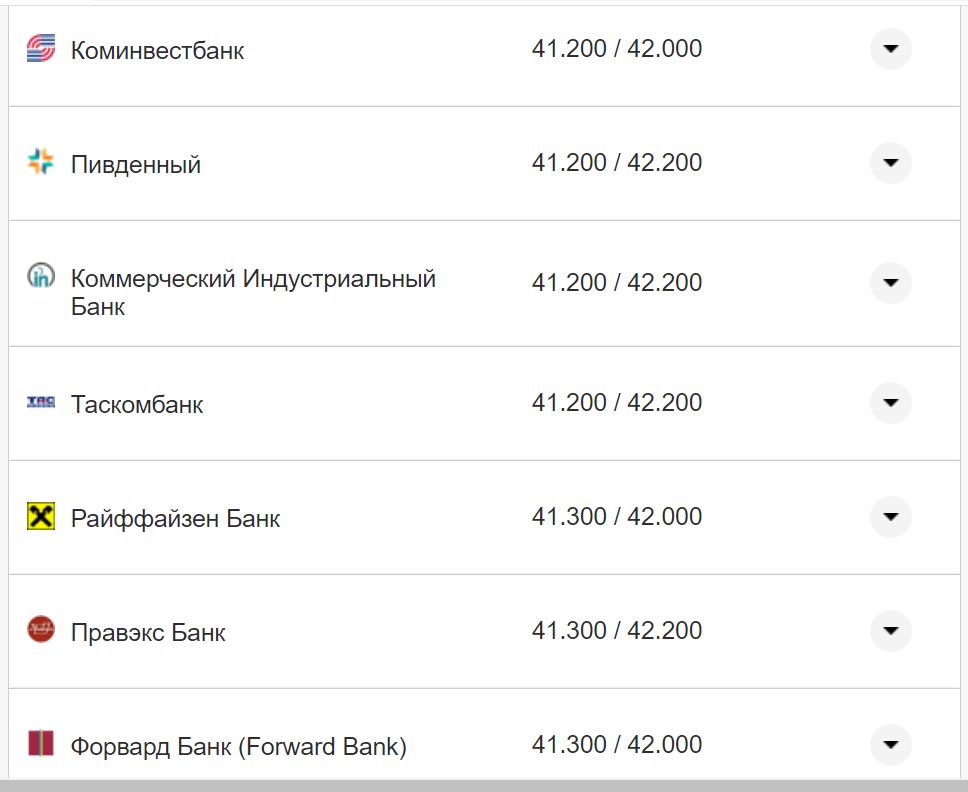Click the Таскомбанк TAC logo icon
Screen dimensions: 968x792
39,402
